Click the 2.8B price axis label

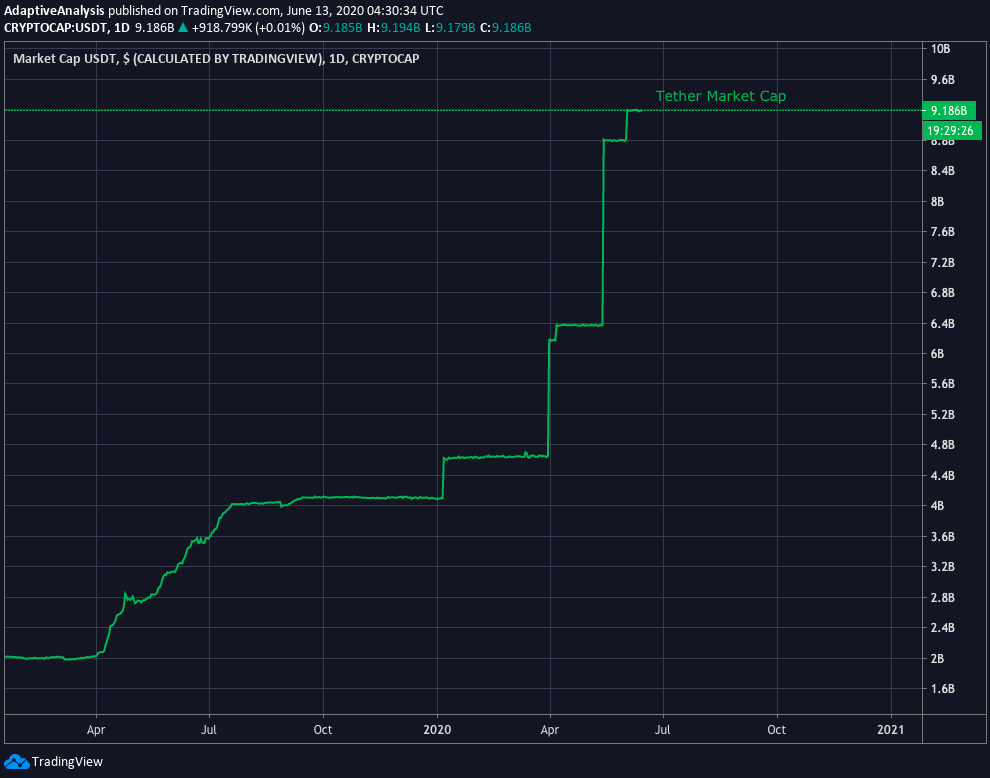tap(943, 597)
